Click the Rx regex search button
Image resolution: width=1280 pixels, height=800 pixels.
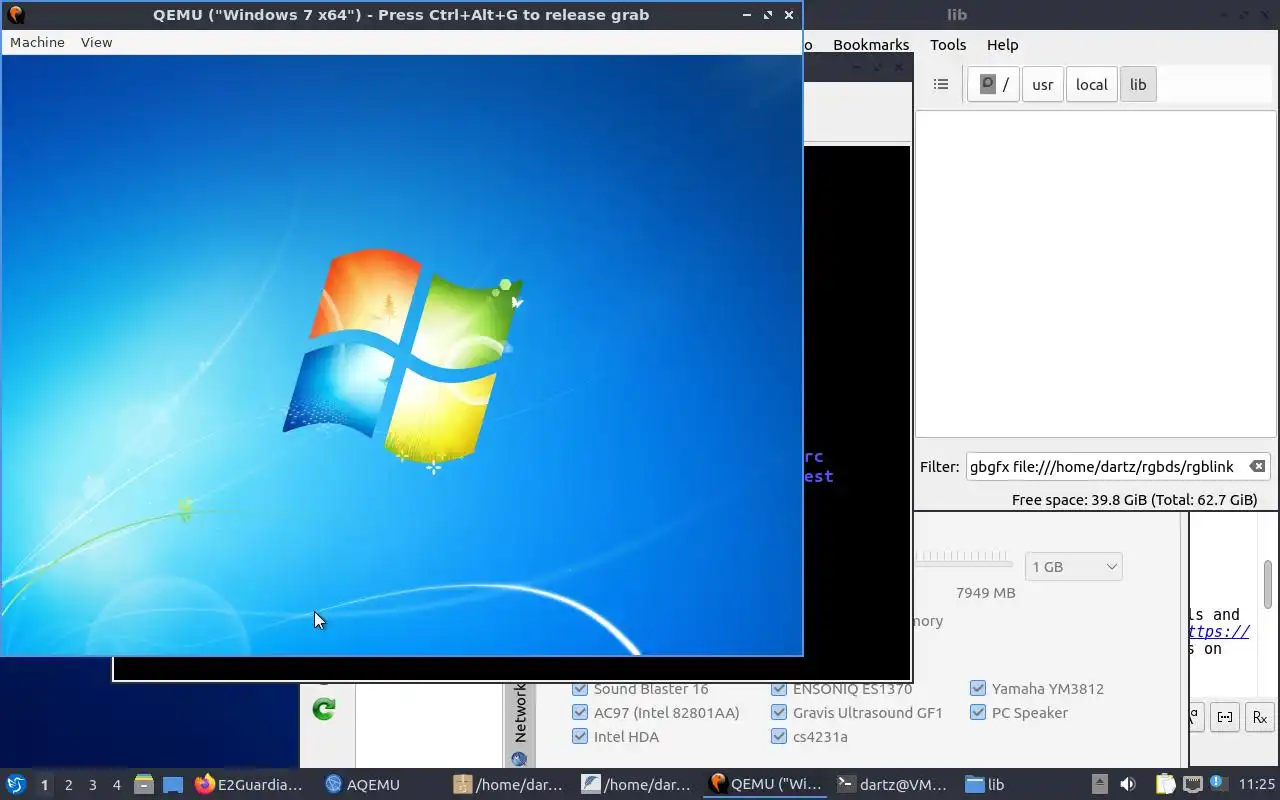(x=1260, y=717)
